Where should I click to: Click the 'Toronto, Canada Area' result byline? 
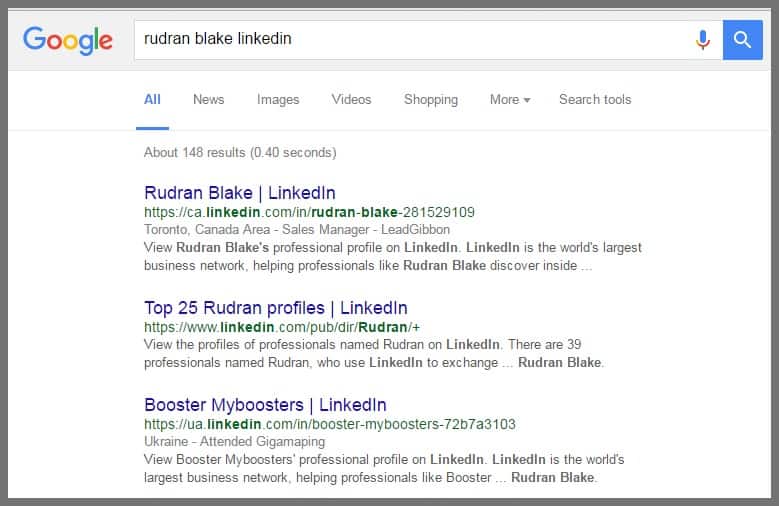pyautogui.click(x=296, y=229)
